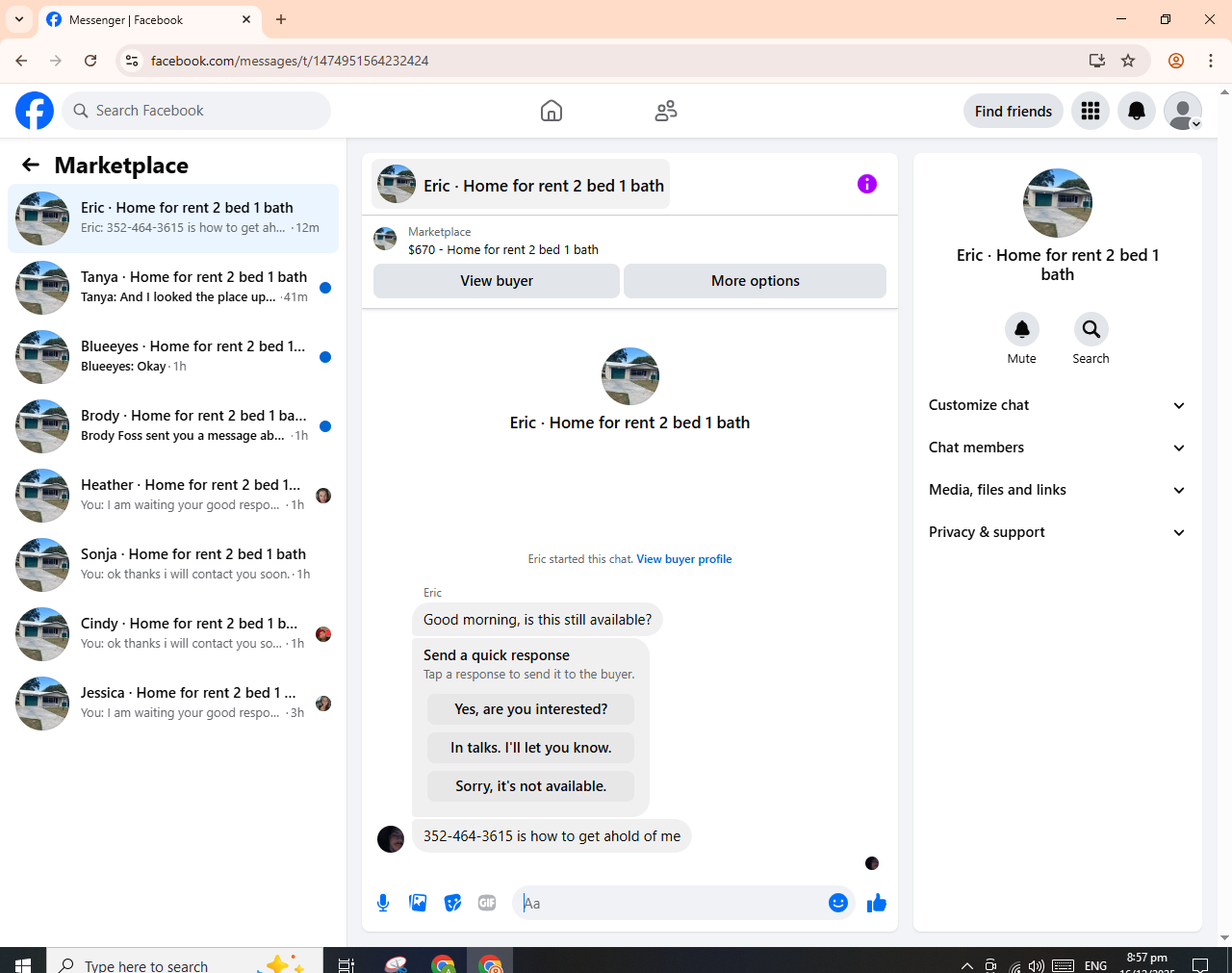
Task: Click the $670 Marketplace listing banner
Action: point(629,241)
